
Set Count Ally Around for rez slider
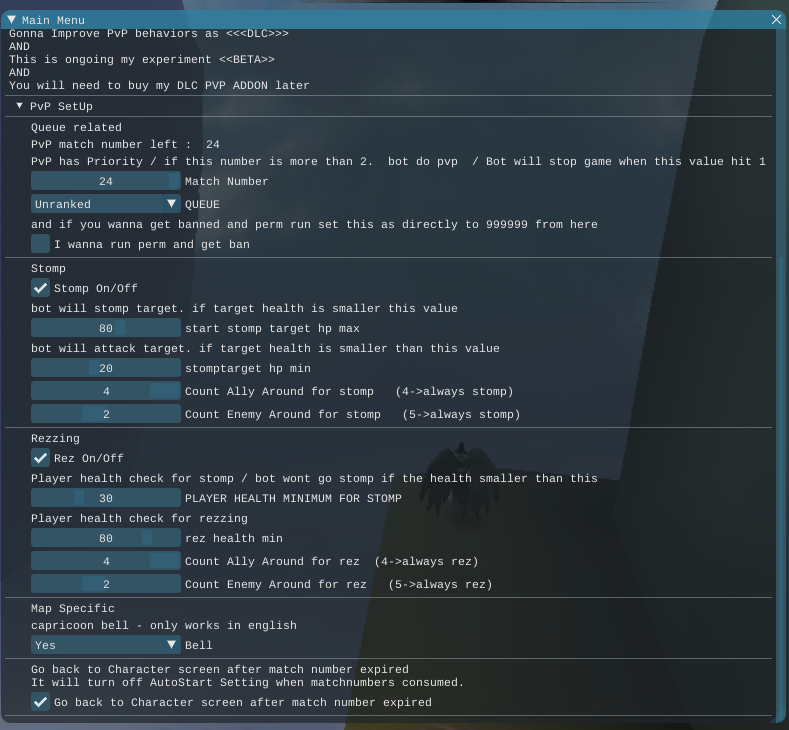click(x=106, y=561)
